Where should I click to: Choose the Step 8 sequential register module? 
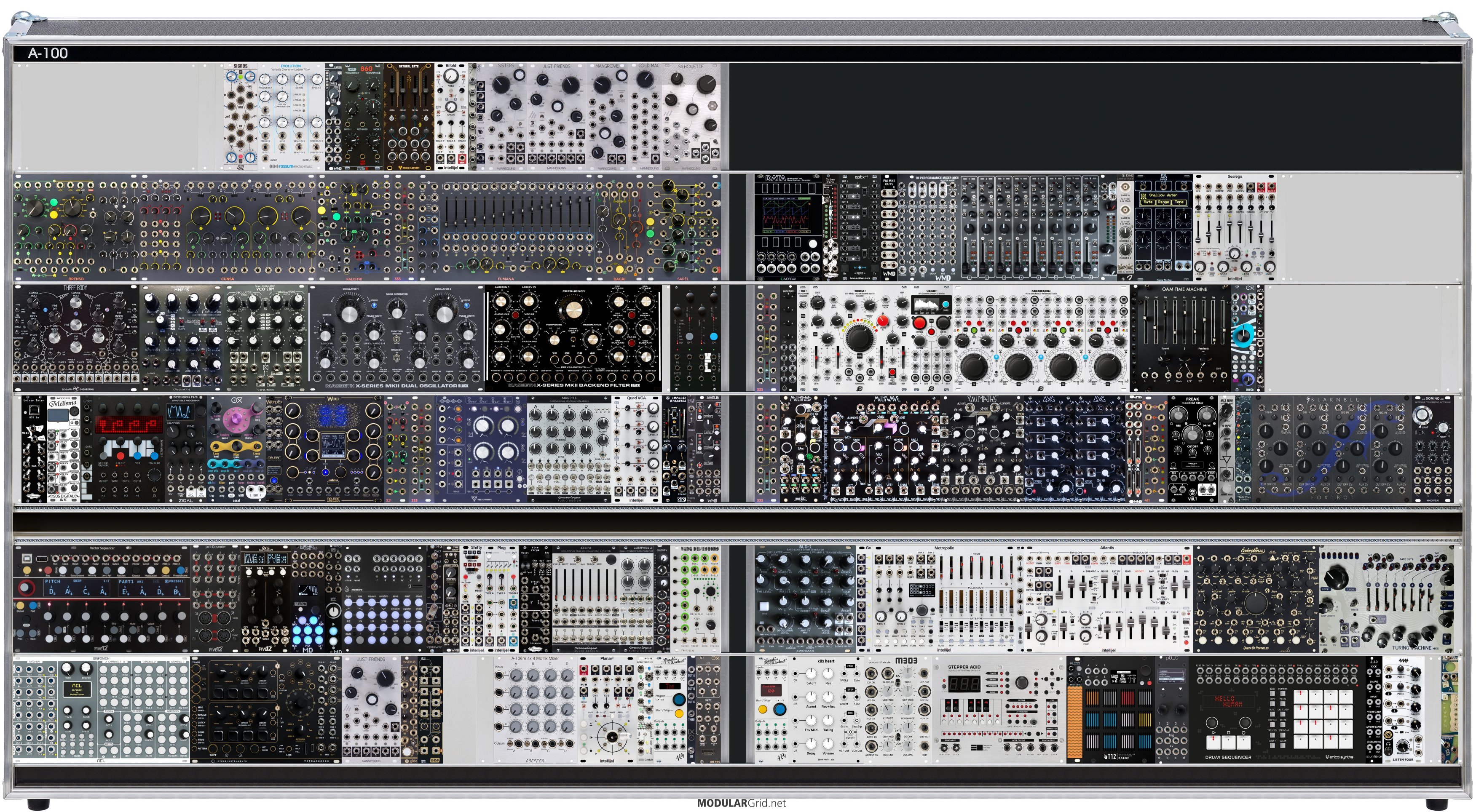(x=586, y=599)
